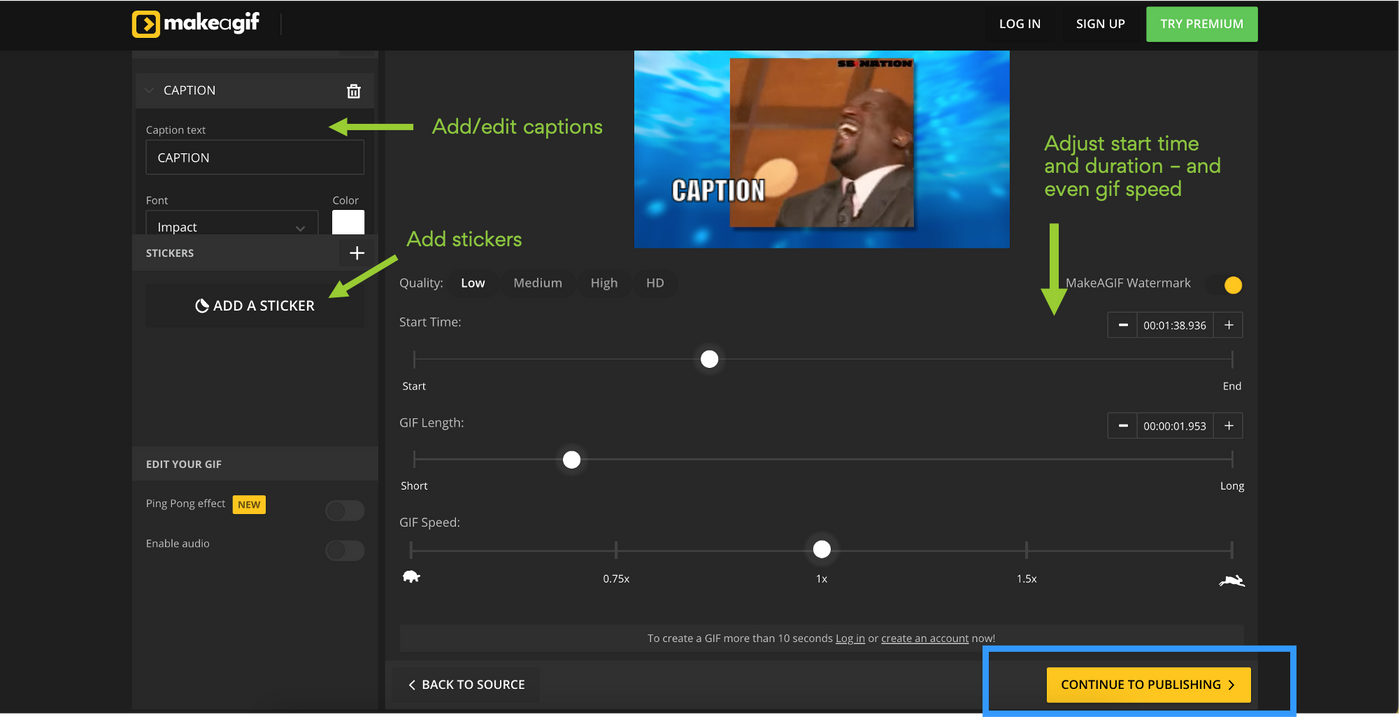Screen dimensions: 1400x717
Task: Select HD quality
Action: 655,283
